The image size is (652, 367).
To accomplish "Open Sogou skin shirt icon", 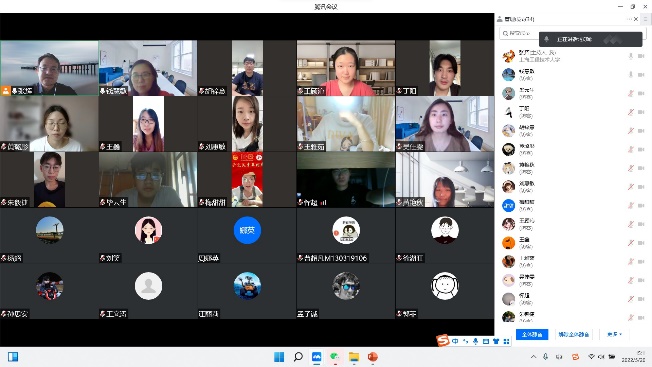I will click(496, 341).
